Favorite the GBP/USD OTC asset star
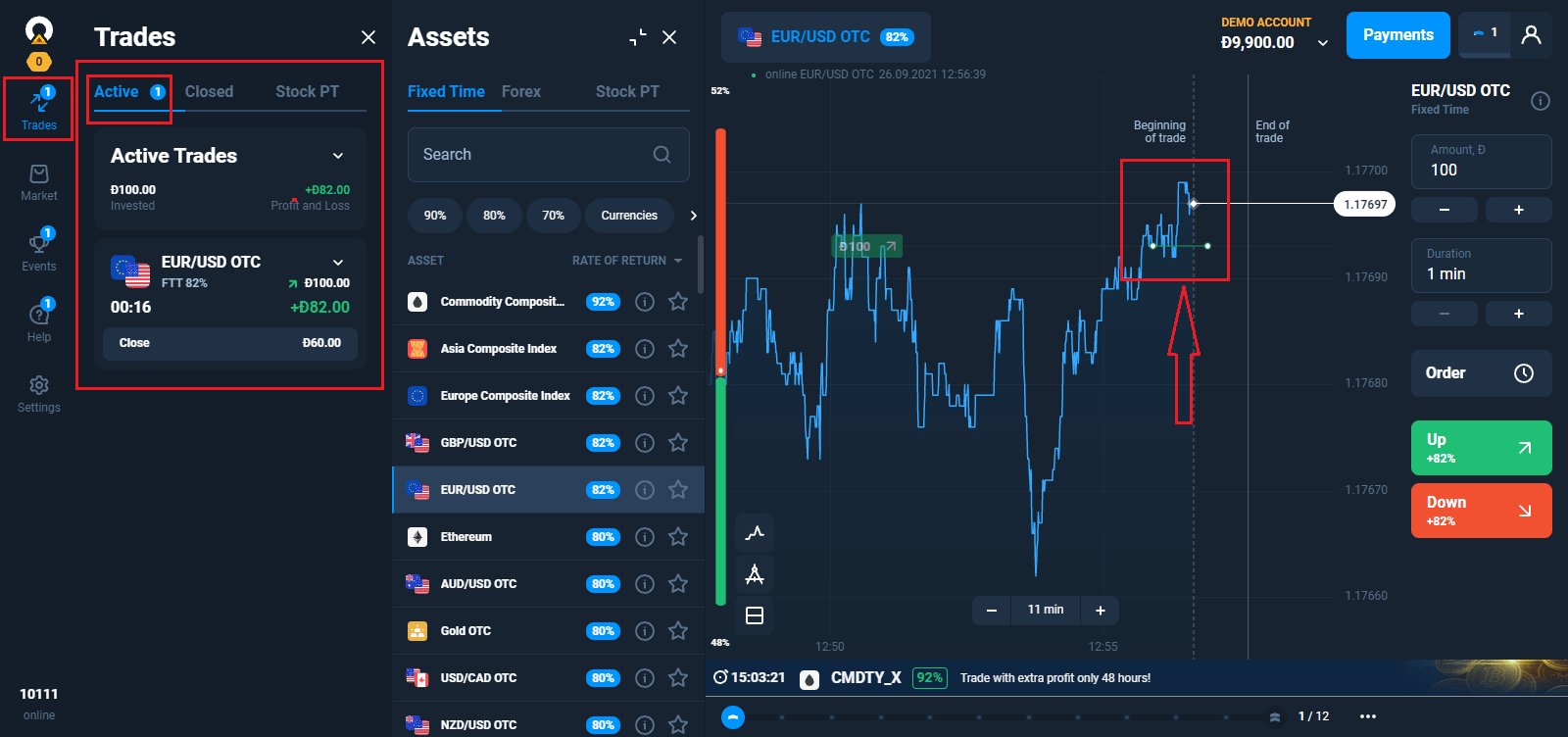Screen dimensions: 1568x737 tap(678, 443)
